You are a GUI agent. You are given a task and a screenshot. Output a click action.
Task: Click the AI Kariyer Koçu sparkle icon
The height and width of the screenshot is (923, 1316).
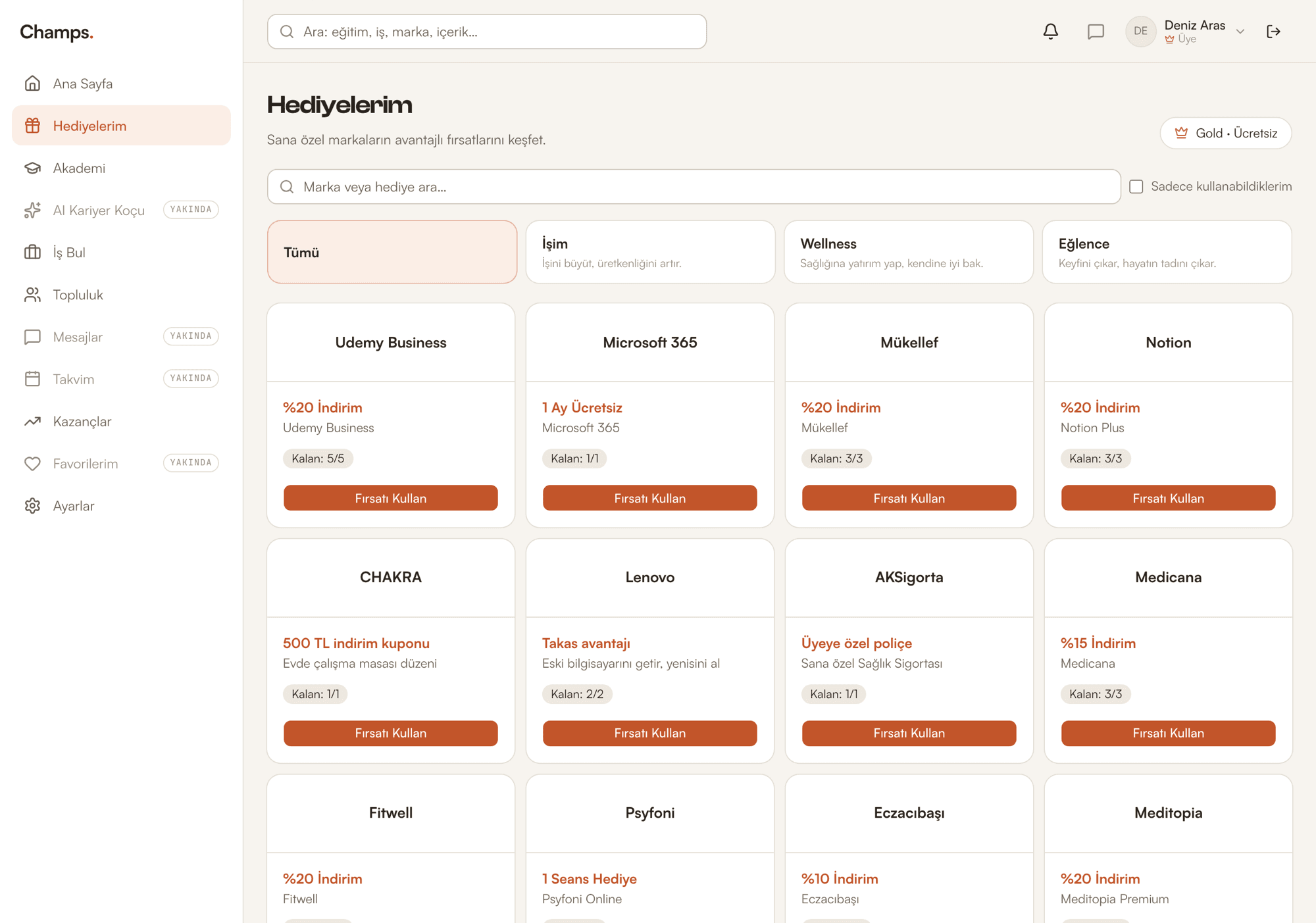[32, 210]
